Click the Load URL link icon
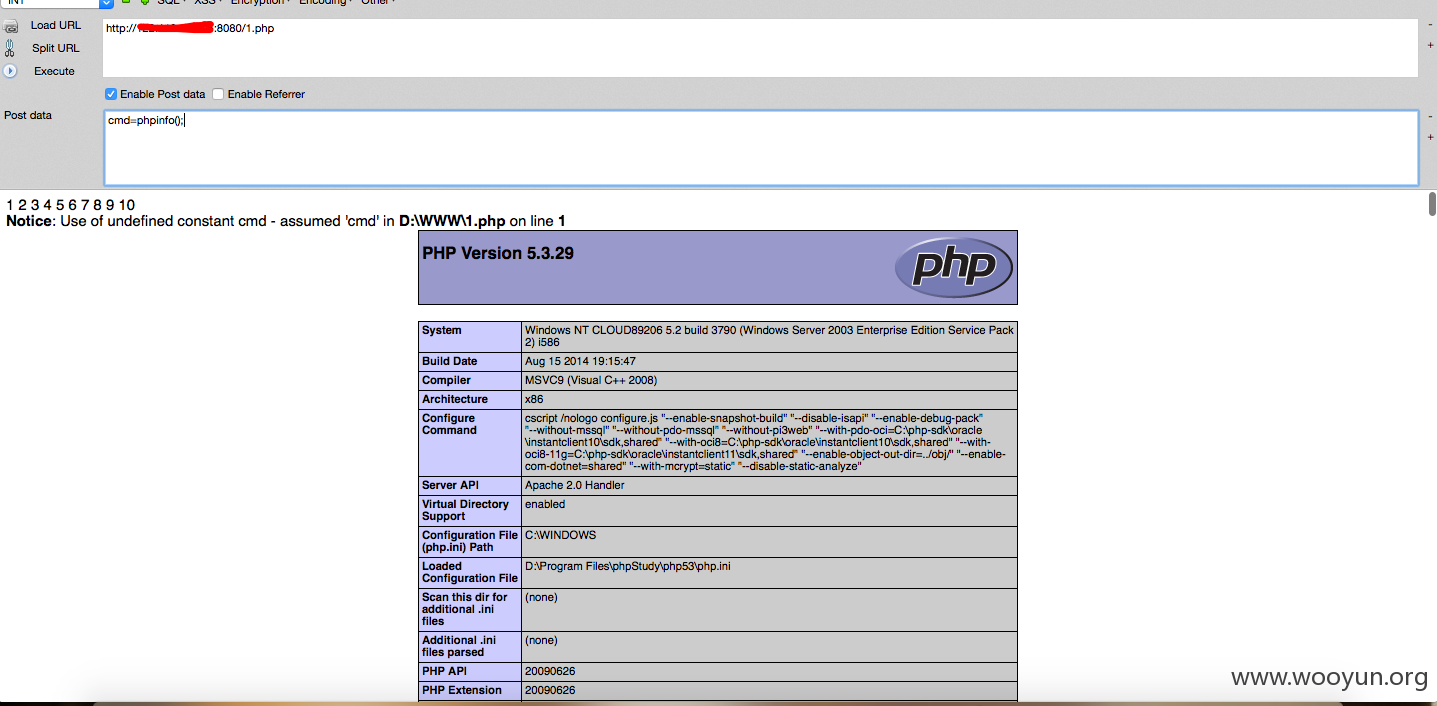 (10, 26)
